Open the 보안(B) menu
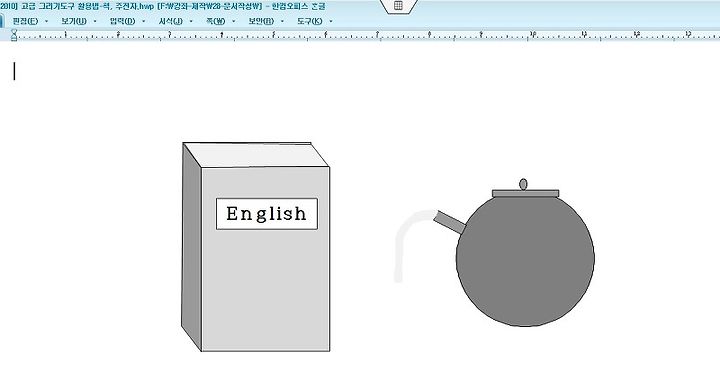 coord(261,21)
